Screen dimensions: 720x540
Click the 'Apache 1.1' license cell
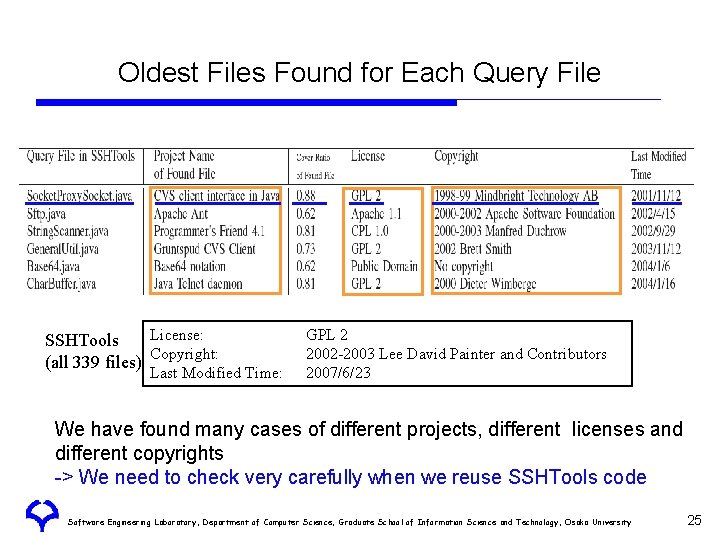tap(376, 214)
